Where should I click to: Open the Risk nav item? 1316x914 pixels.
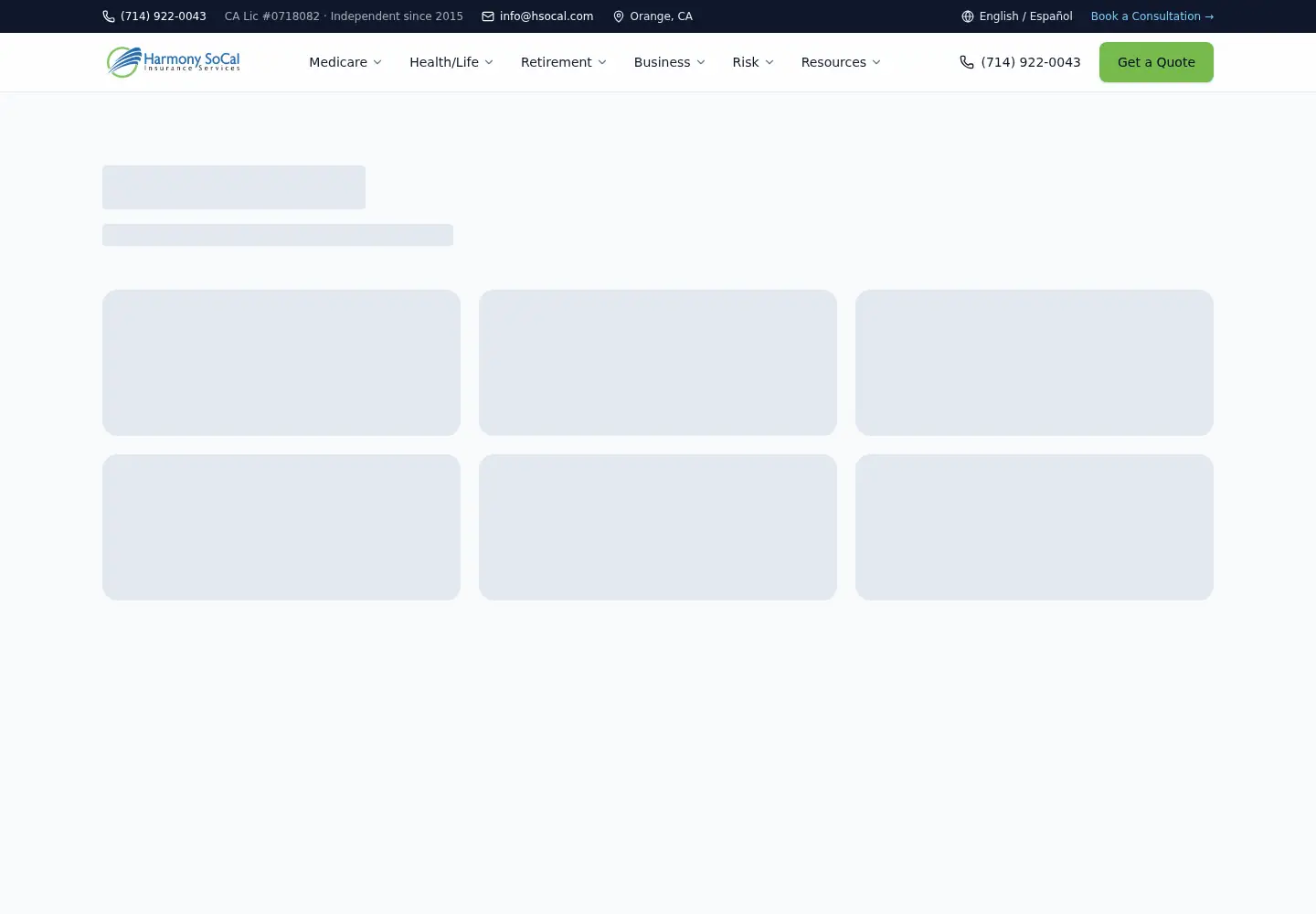pos(753,62)
